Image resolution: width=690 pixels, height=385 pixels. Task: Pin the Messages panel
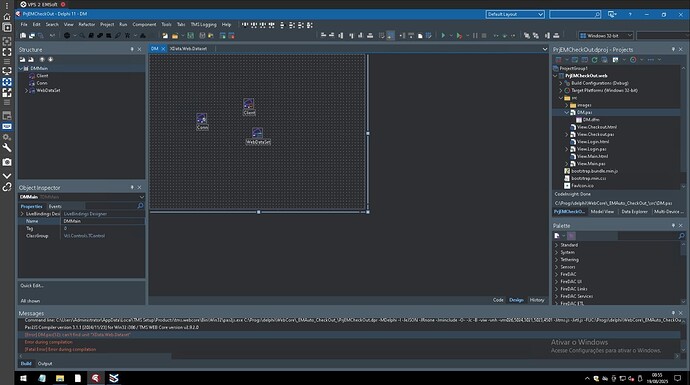click(x=673, y=313)
